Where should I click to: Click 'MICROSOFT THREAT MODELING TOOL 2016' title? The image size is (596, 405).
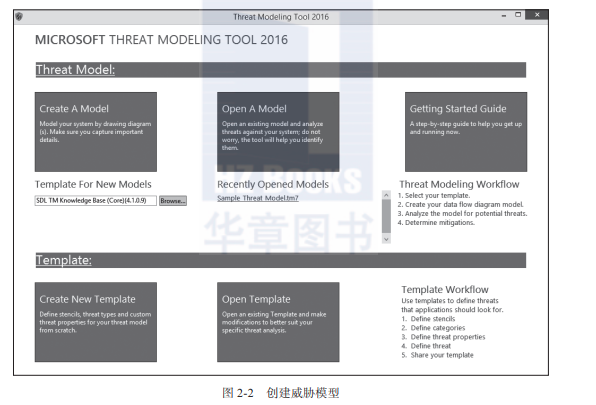click(162, 40)
